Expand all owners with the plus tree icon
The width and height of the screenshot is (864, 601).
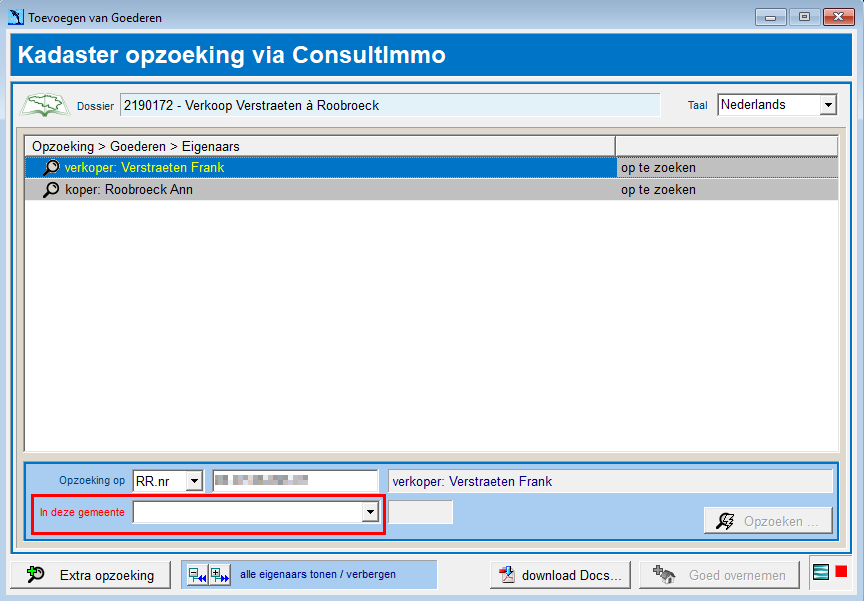coord(219,575)
